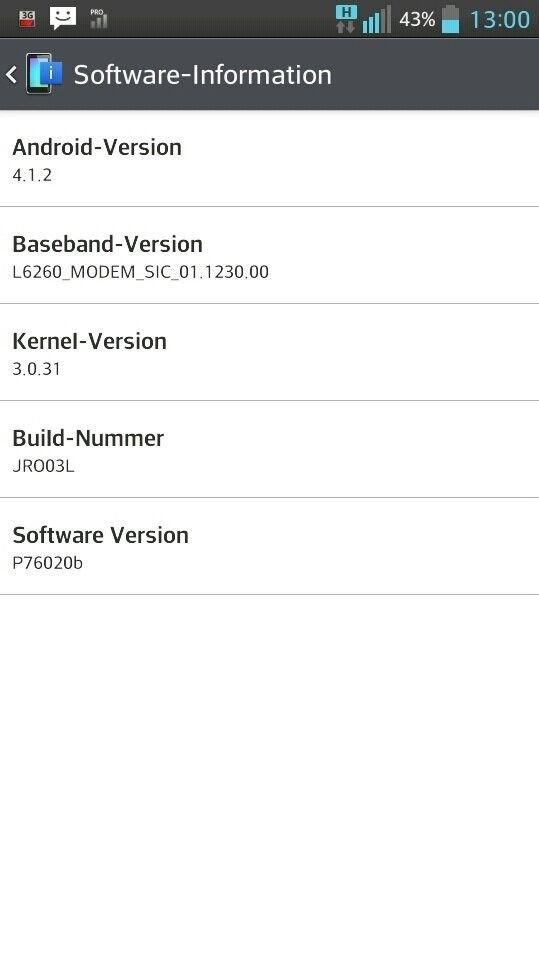Tap the 4.1.2 version value
Viewport: 539px width, 959px height.
[x=32, y=175]
